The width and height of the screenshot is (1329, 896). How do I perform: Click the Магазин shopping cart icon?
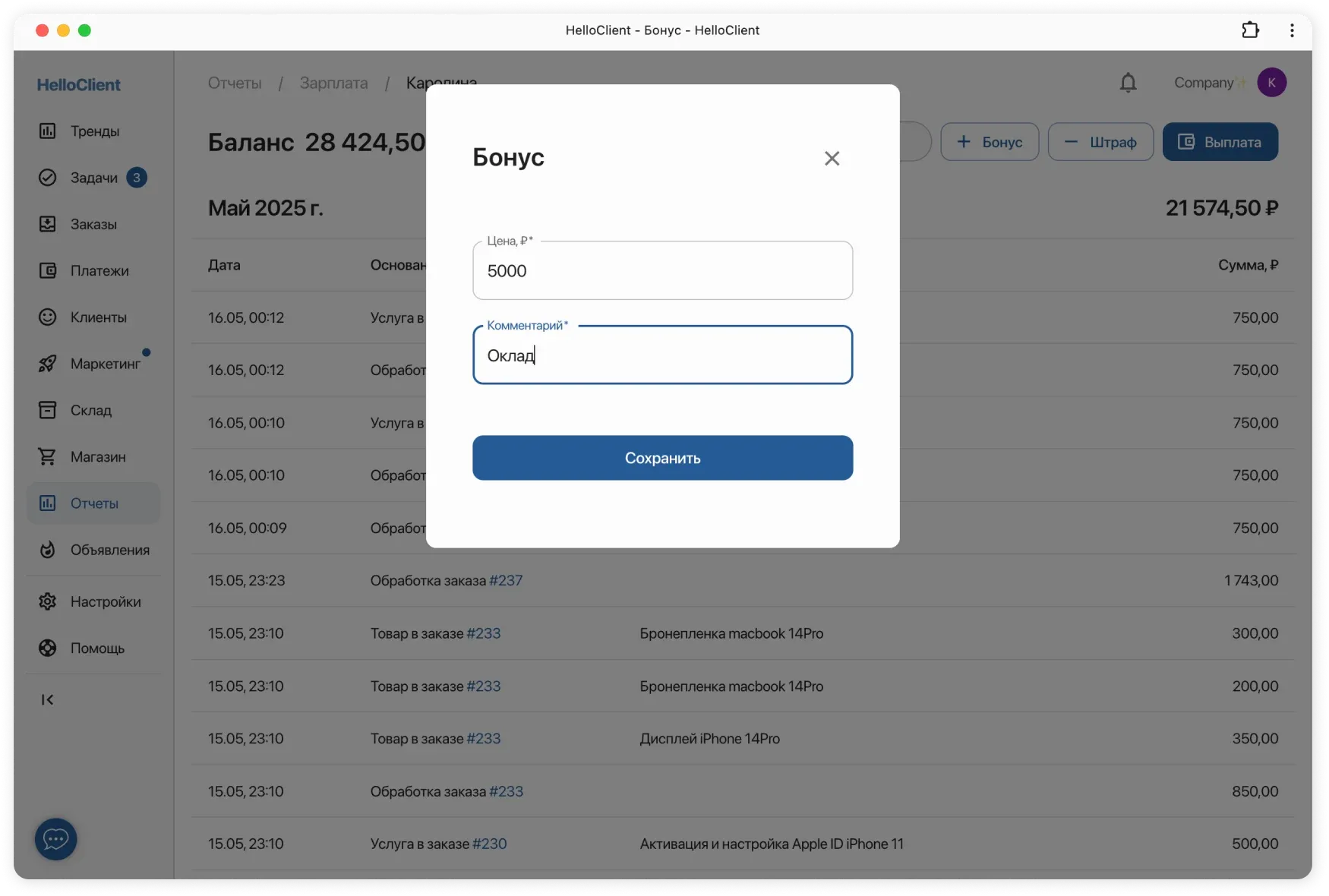click(48, 456)
